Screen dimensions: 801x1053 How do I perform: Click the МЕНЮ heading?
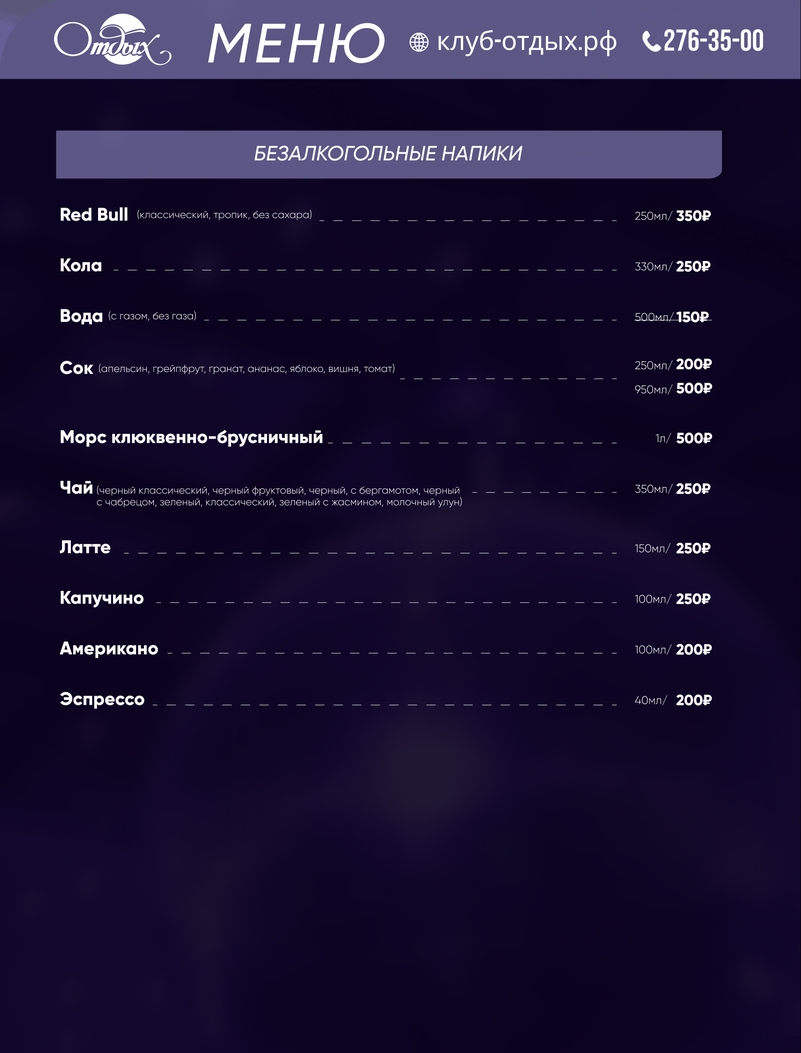coord(296,43)
